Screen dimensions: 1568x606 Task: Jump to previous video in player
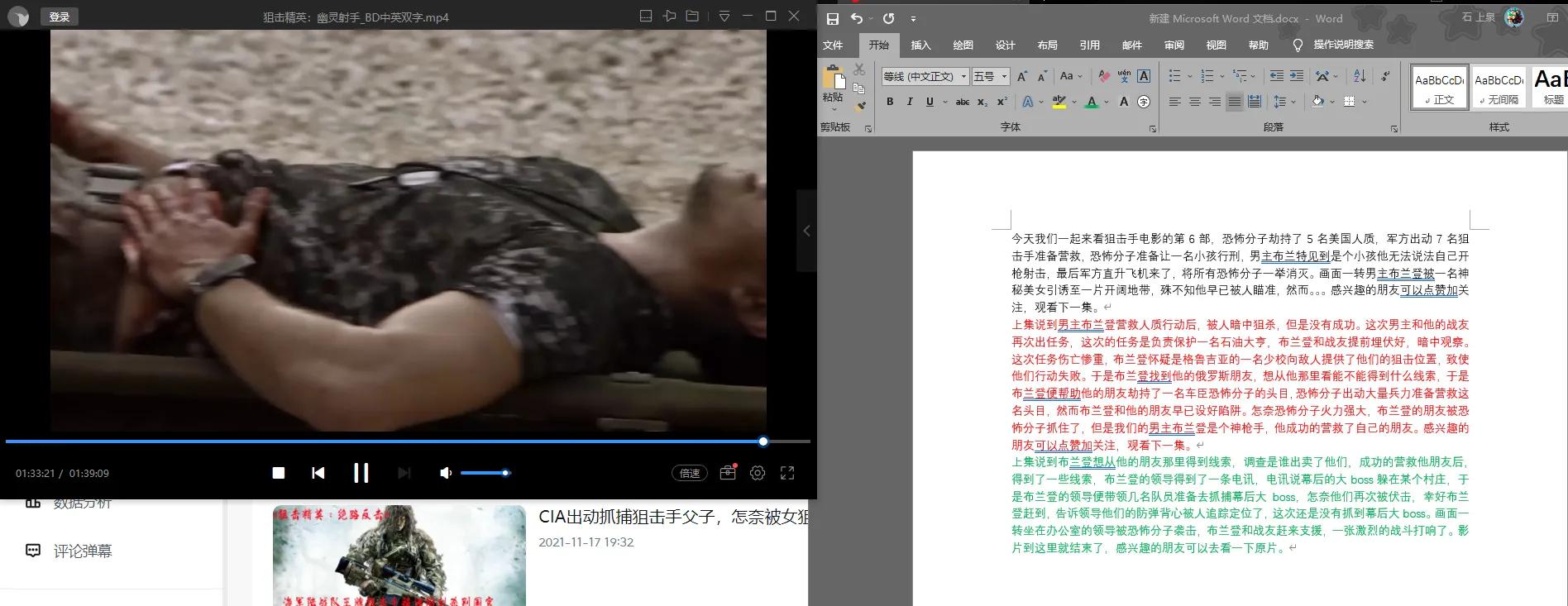(318, 473)
